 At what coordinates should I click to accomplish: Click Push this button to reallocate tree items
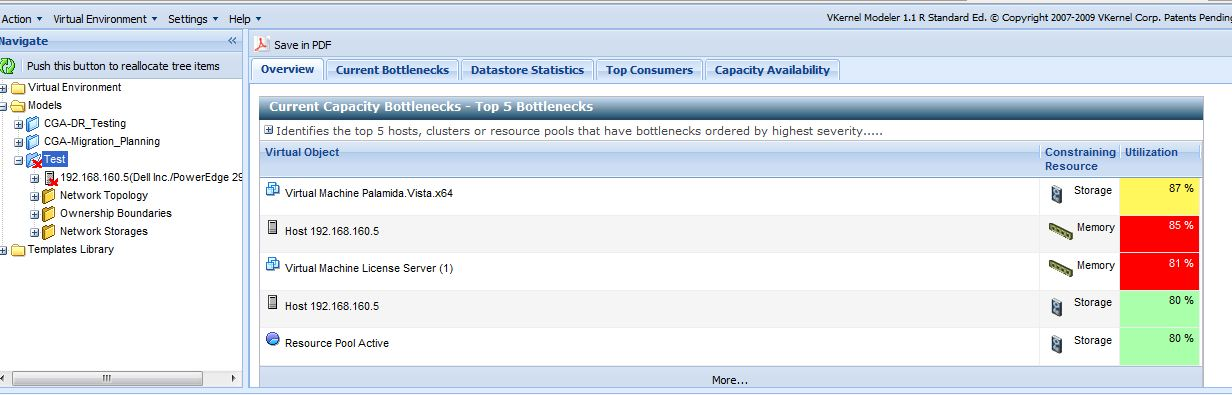point(123,66)
